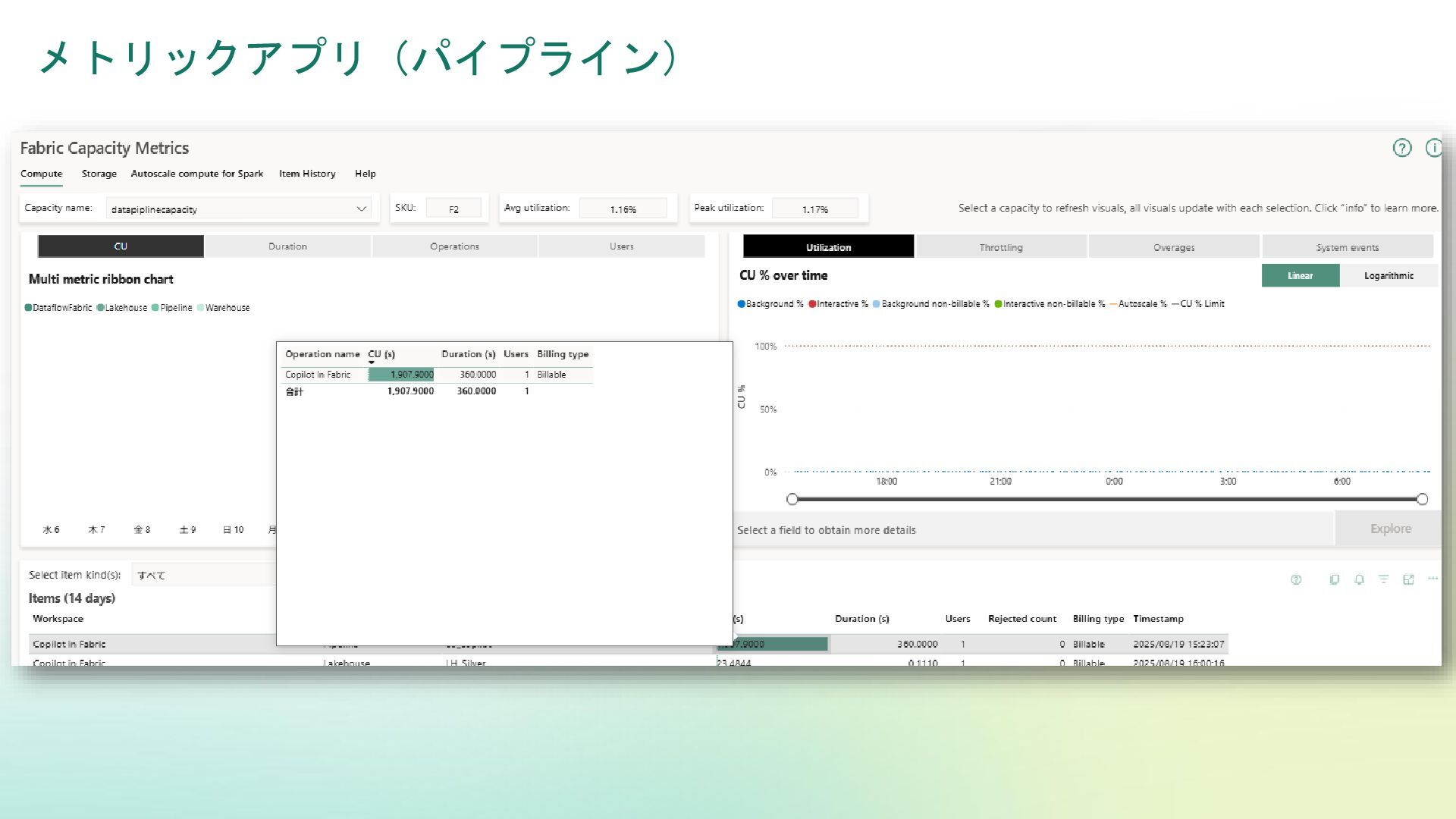Screen dimensions: 1456x819
Task: Click the info icon at top right
Action: pyautogui.click(x=1432, y=148)
